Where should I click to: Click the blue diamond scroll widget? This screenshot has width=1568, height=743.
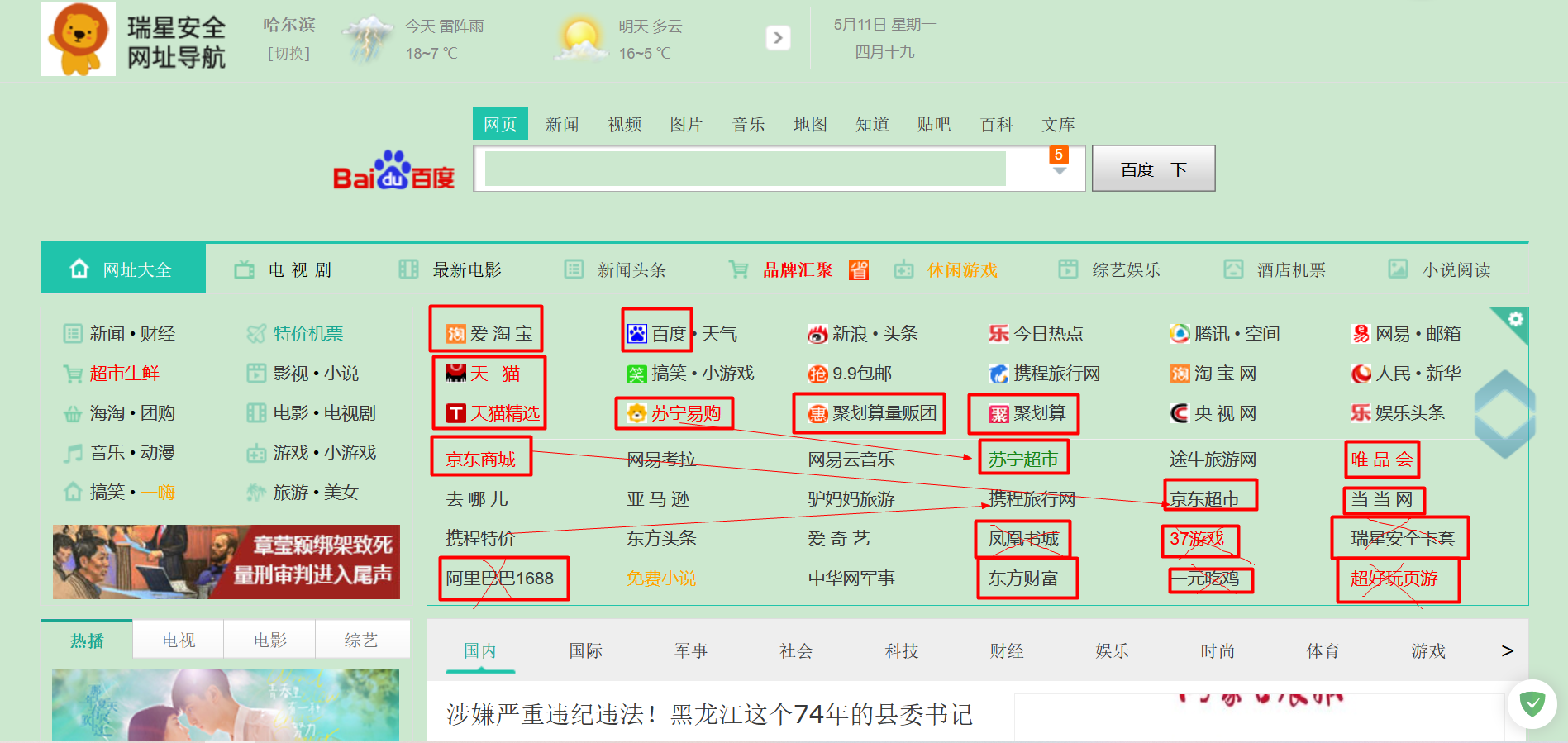(x=1505, y=414)
